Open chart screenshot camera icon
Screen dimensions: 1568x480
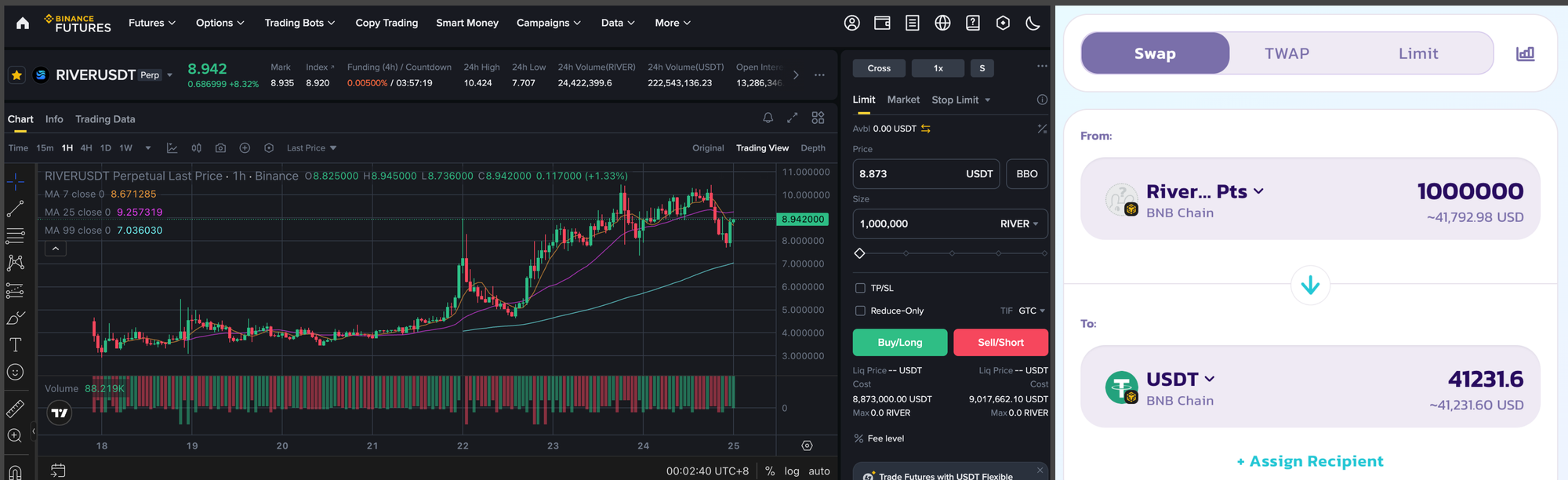tap(220, 148)
